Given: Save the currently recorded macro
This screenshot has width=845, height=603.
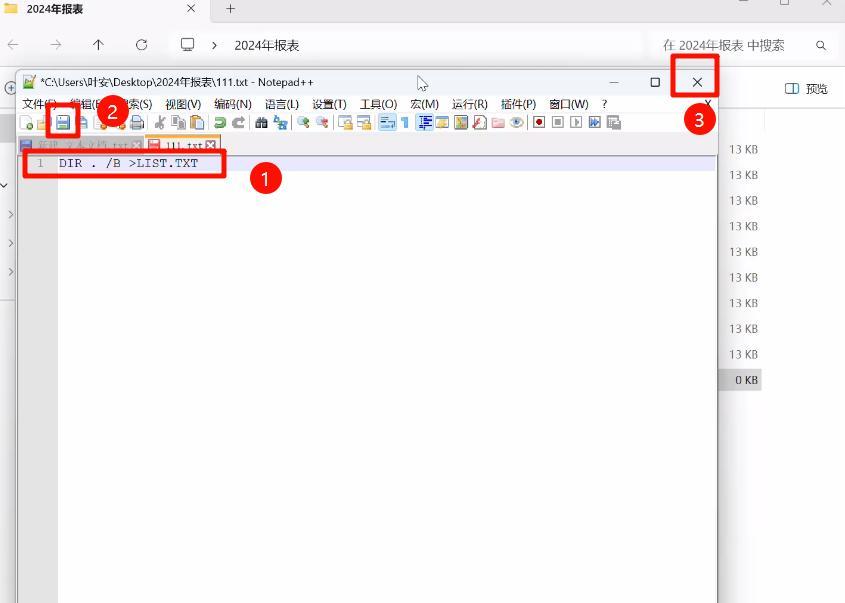Looking at the screenshot, I should [613, 123].
